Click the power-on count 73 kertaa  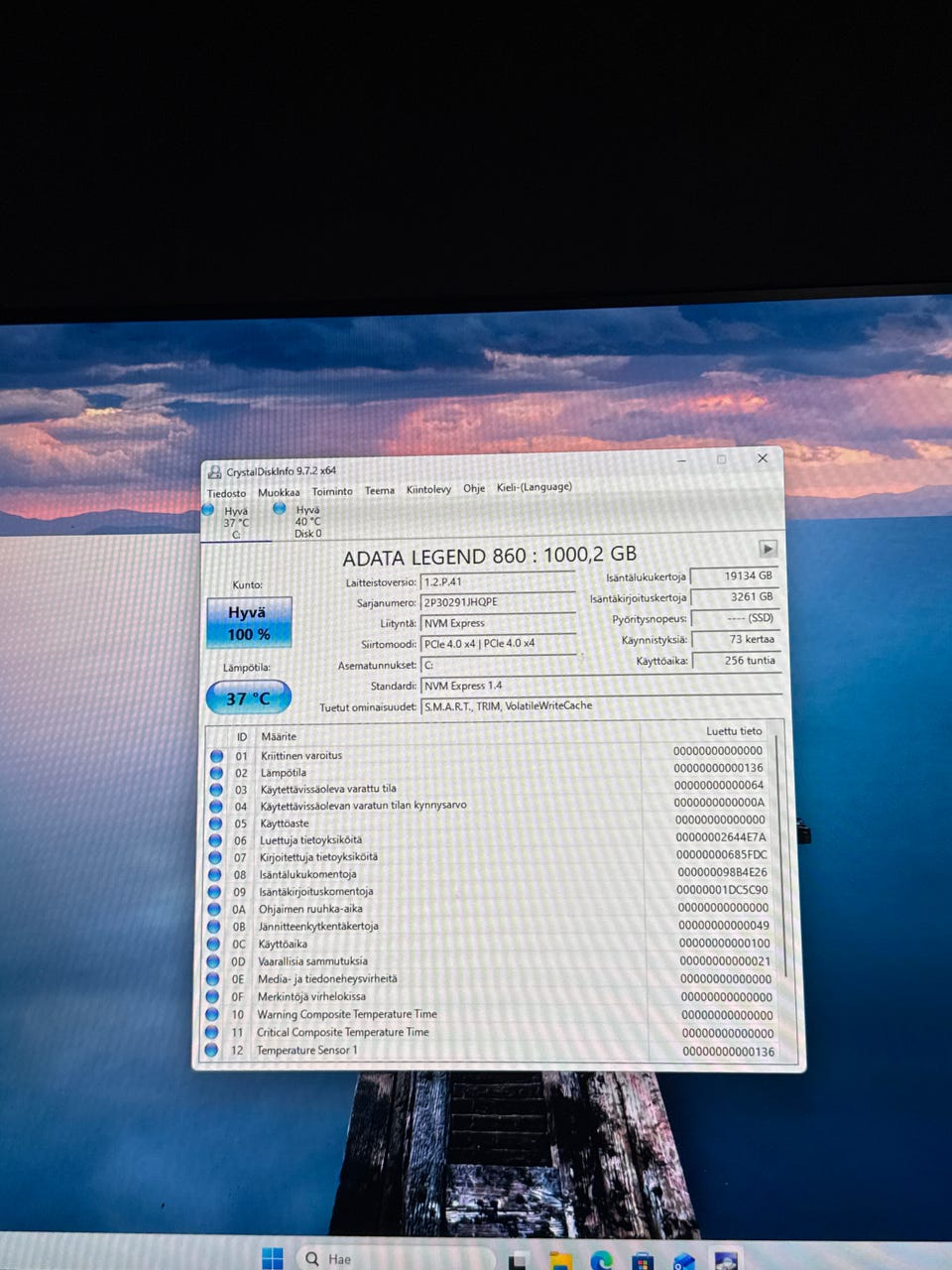click(x=736, y=640)
